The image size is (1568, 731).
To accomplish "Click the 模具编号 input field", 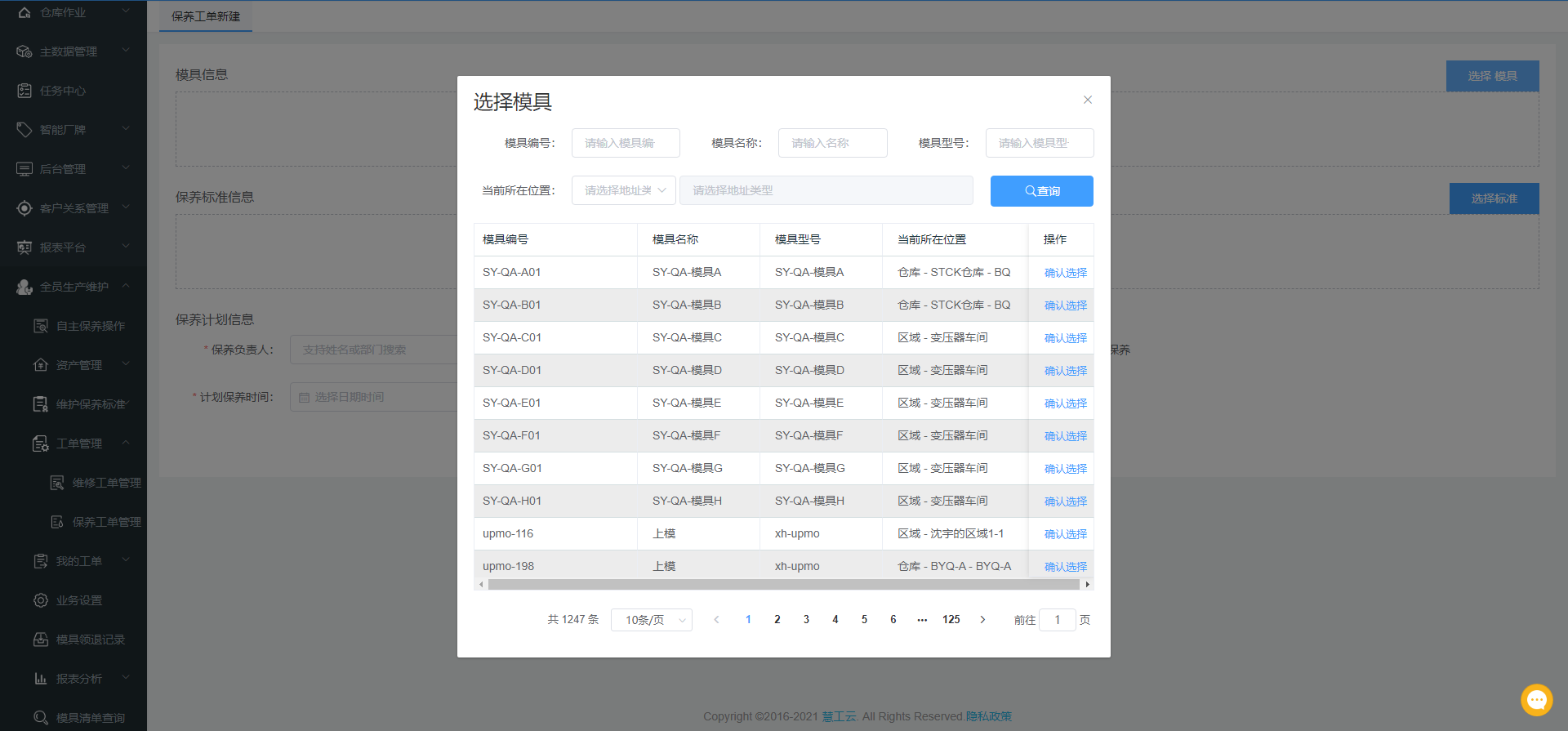I will [x=626, y=143].
